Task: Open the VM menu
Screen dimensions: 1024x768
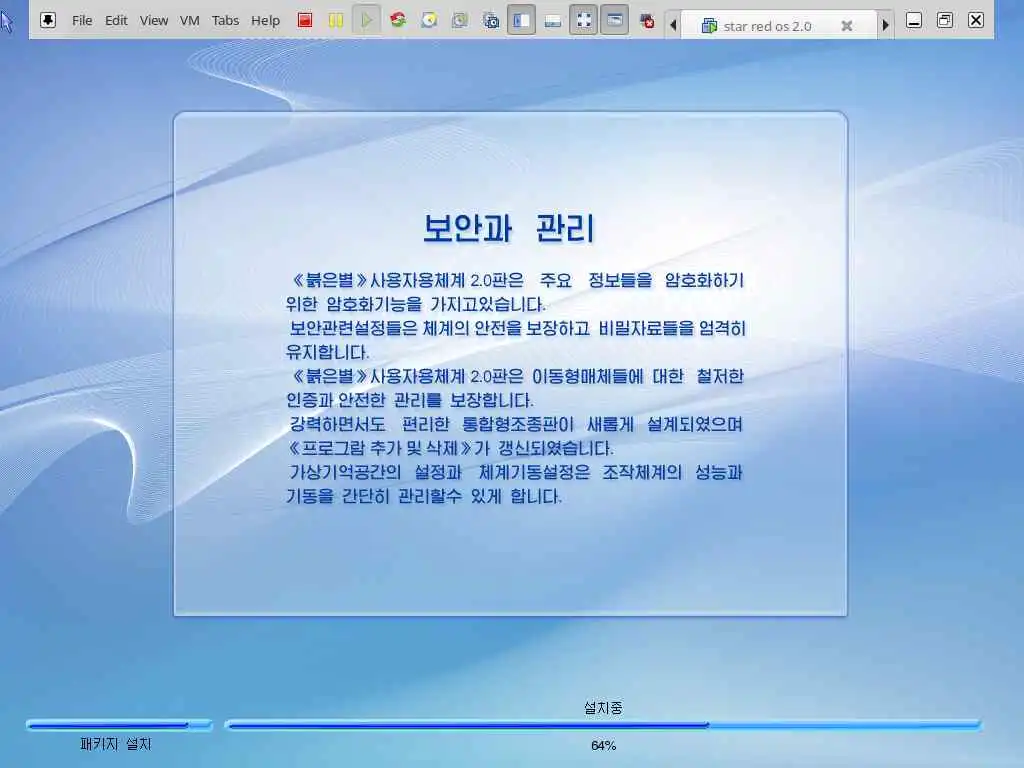Action: (x=189, y=20)
